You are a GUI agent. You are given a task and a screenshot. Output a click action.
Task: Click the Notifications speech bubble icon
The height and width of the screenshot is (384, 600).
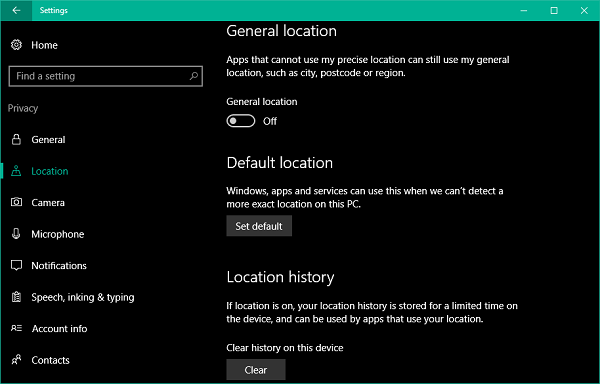point(16,265)
